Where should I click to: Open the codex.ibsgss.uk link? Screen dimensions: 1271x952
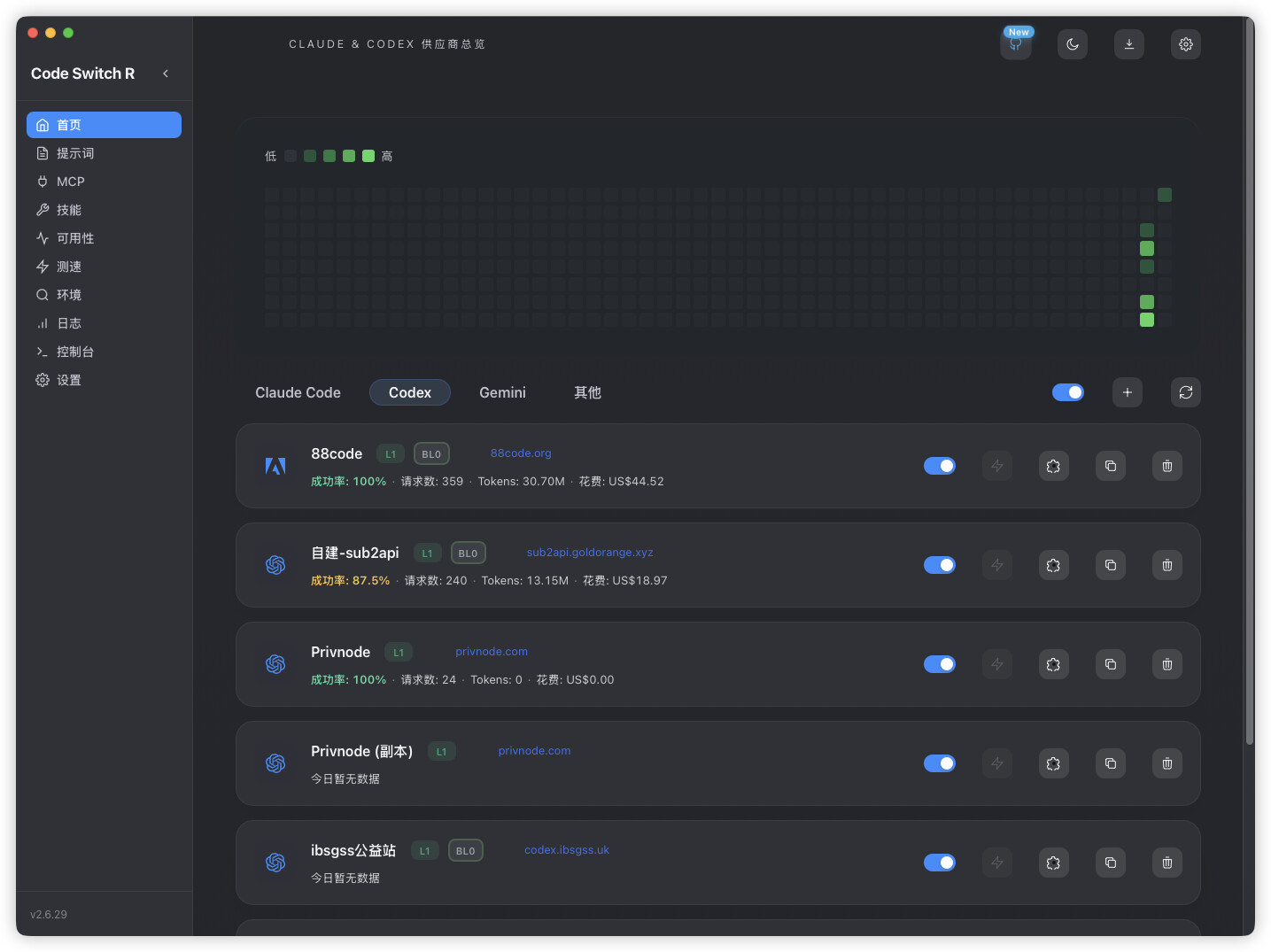click(567, 850)
